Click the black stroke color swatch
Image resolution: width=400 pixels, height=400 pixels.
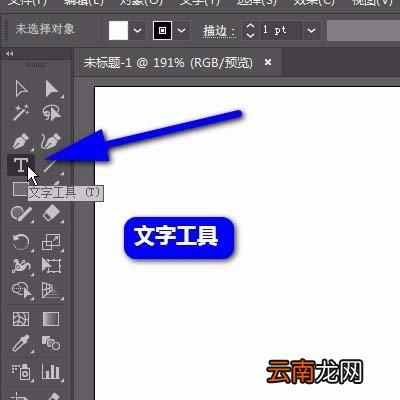tap(162, 30)
